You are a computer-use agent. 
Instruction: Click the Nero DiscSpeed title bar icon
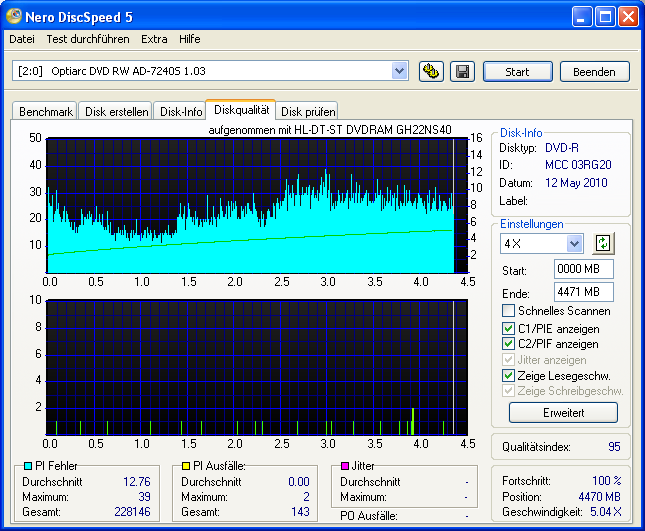(x=14, y=16)
